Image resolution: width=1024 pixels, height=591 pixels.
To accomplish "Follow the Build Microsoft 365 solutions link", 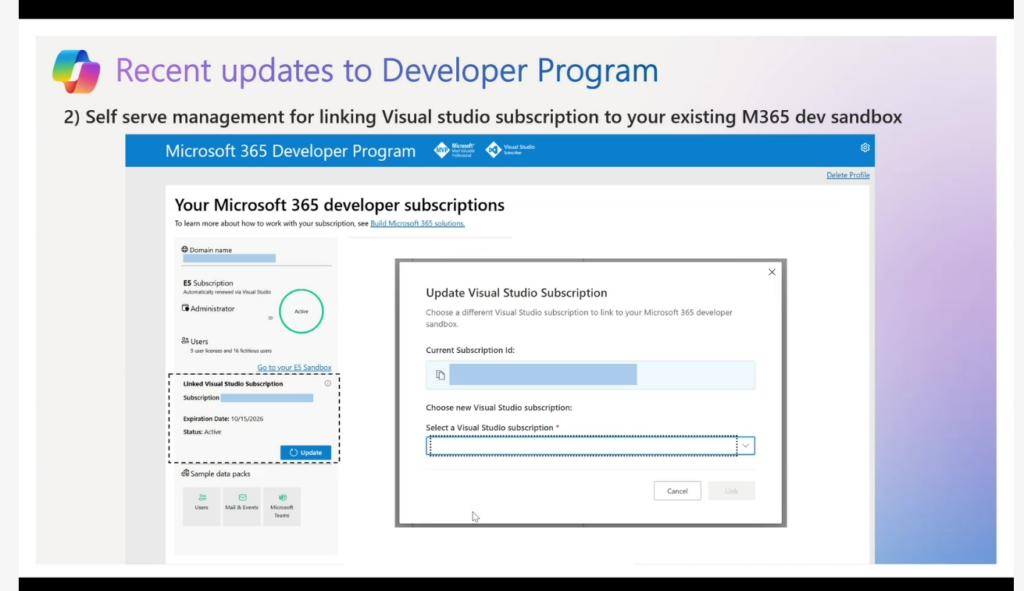I will (x=417, y=223).
